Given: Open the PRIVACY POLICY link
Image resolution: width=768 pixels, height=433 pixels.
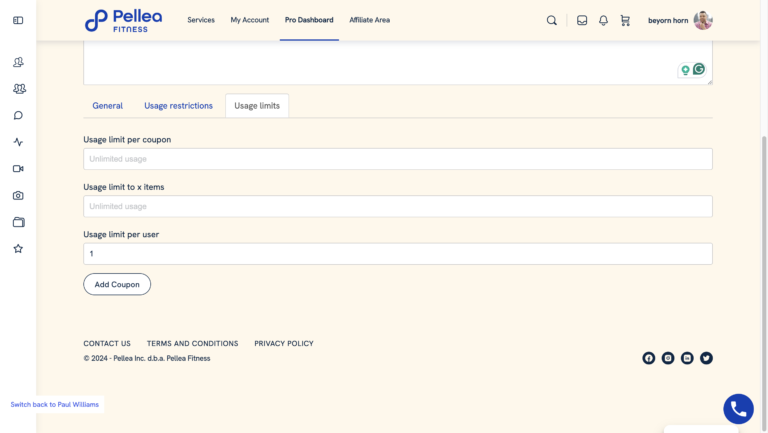Looking at the screenshot, I should (284, 343).
